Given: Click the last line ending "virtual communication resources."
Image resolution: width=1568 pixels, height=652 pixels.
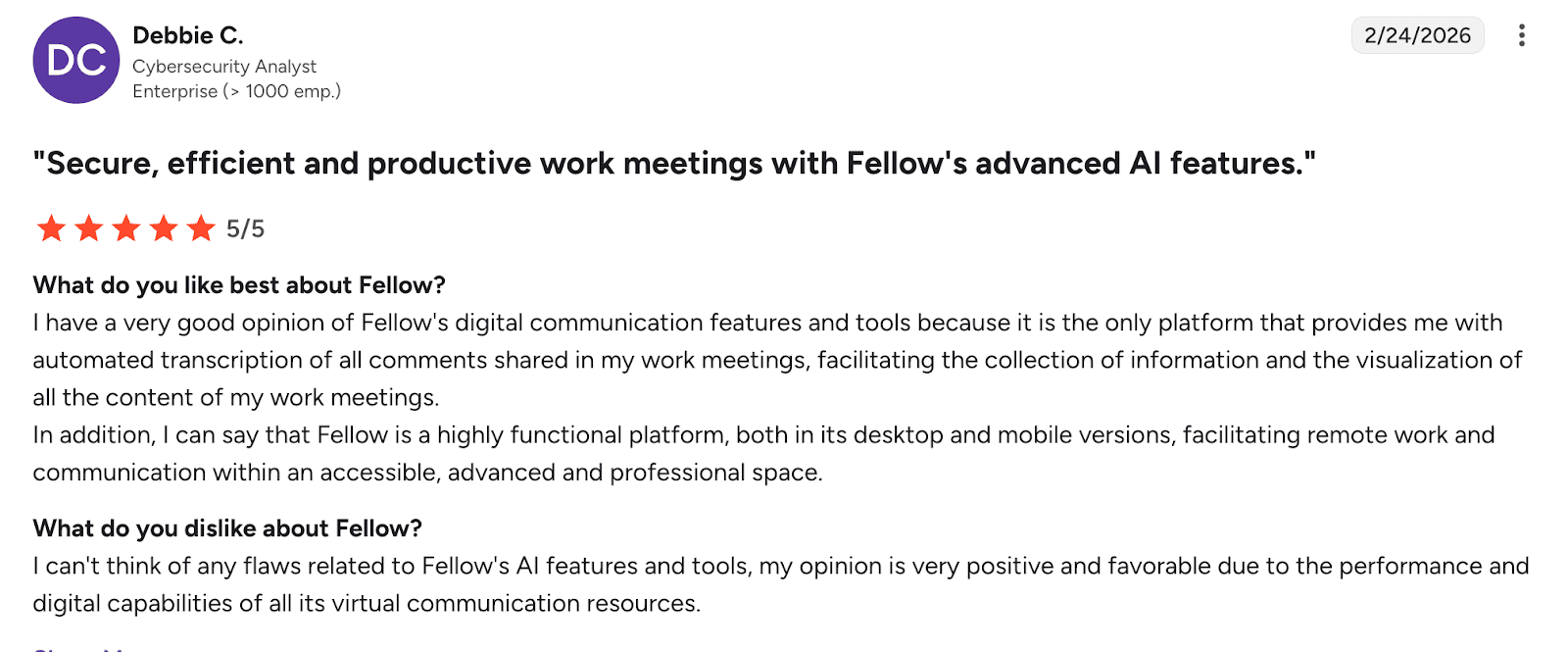Looking at the screenshot, I should tap(367, 604).
